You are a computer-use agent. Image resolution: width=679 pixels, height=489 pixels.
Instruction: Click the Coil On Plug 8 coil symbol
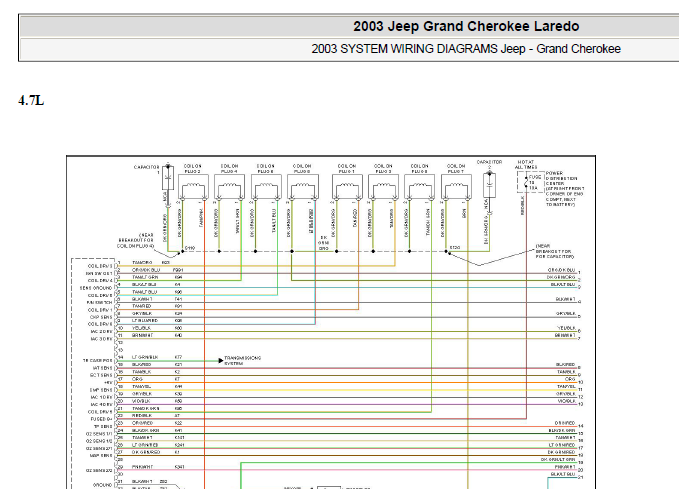click(303, 187)
